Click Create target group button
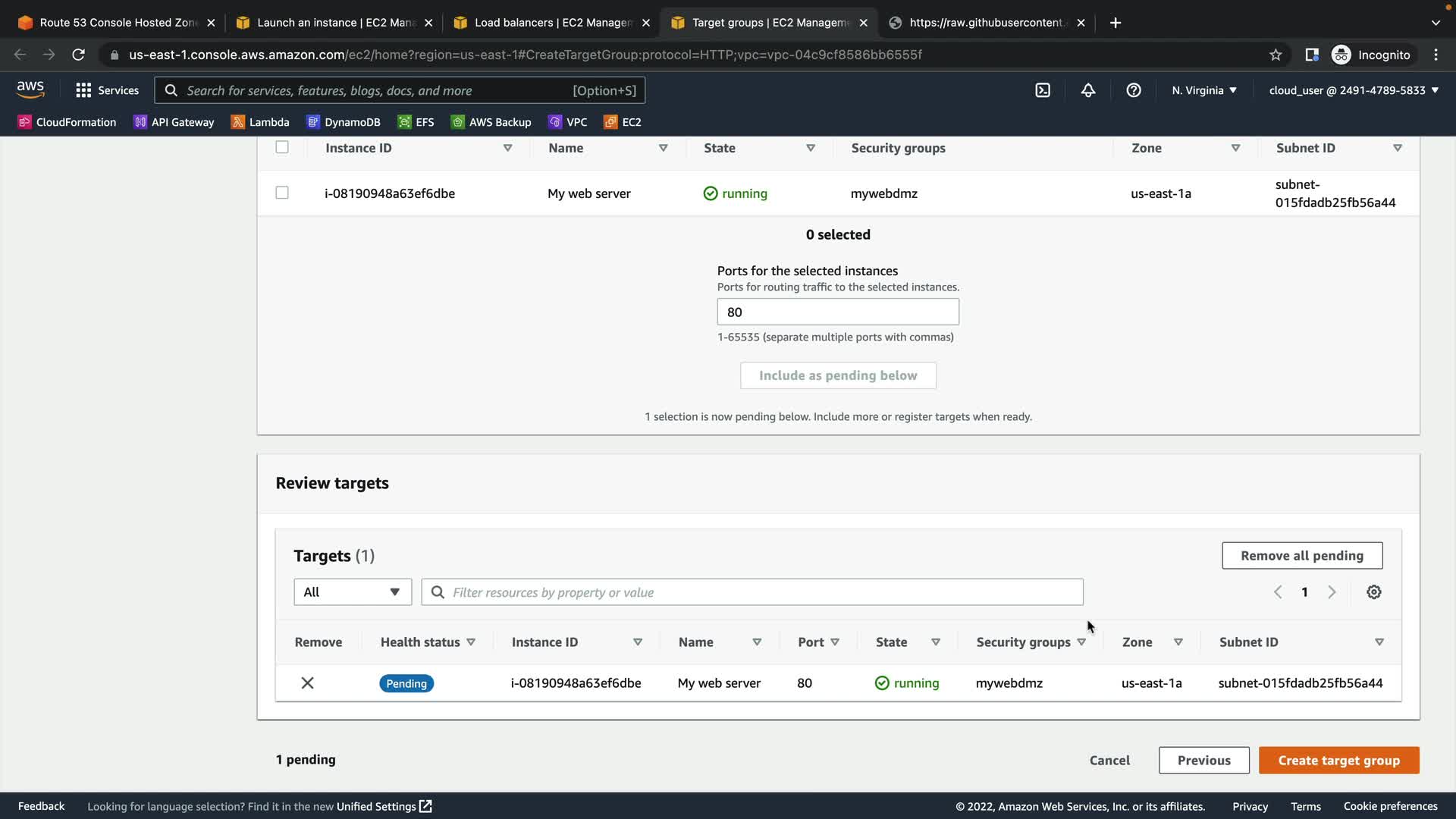Viewport: 1456px width, 819px height. (1338, 761)
